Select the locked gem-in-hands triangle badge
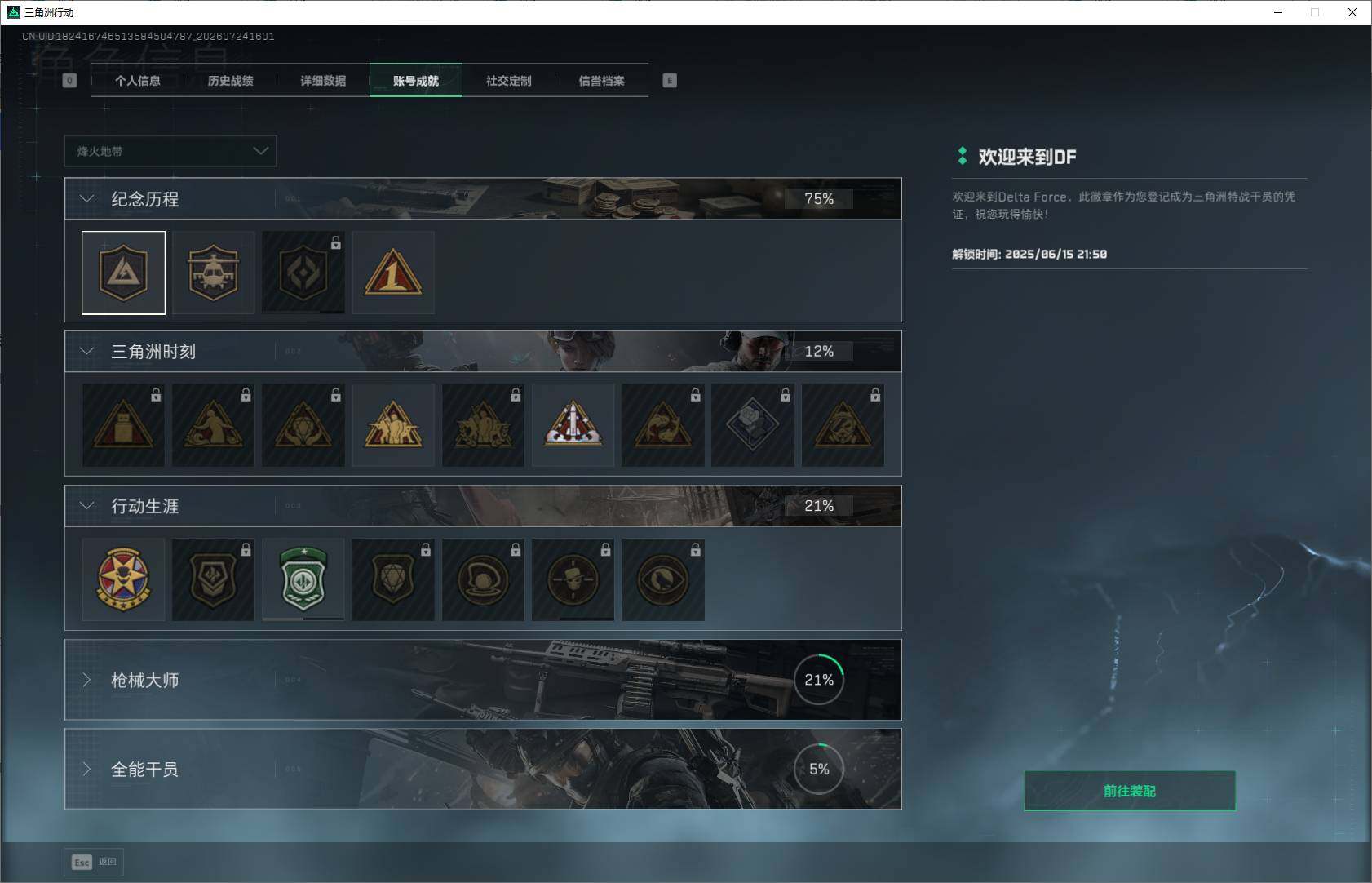 tap(303, 425)
